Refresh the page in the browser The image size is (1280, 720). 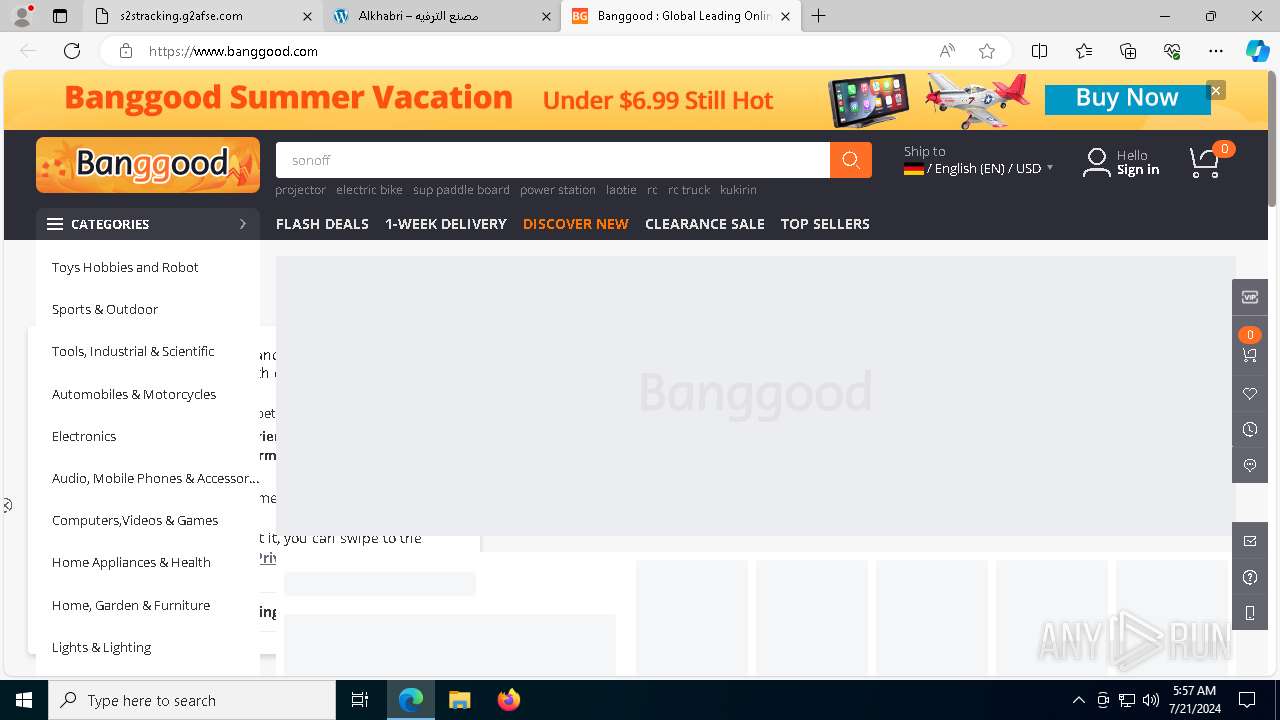[72, 51]
